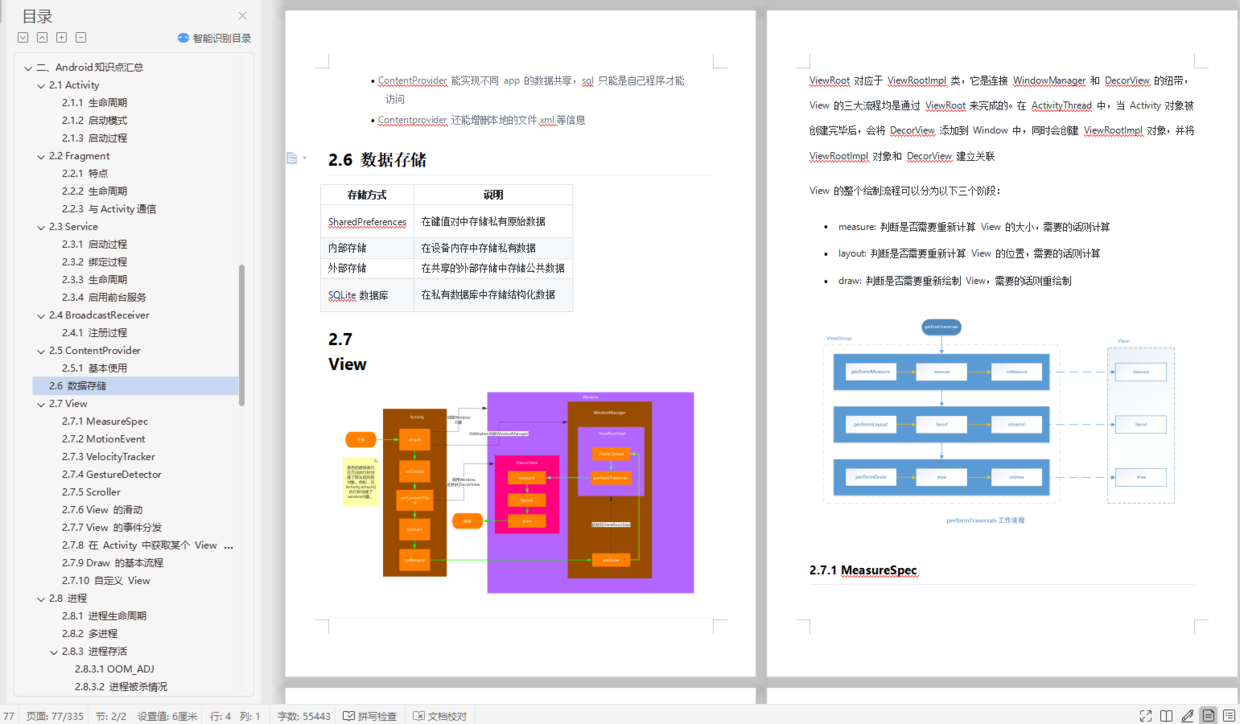
Task: Collapse 二、Android 知识点汇总 tree node
Action: pyautogui.click(x=29, y=68)
